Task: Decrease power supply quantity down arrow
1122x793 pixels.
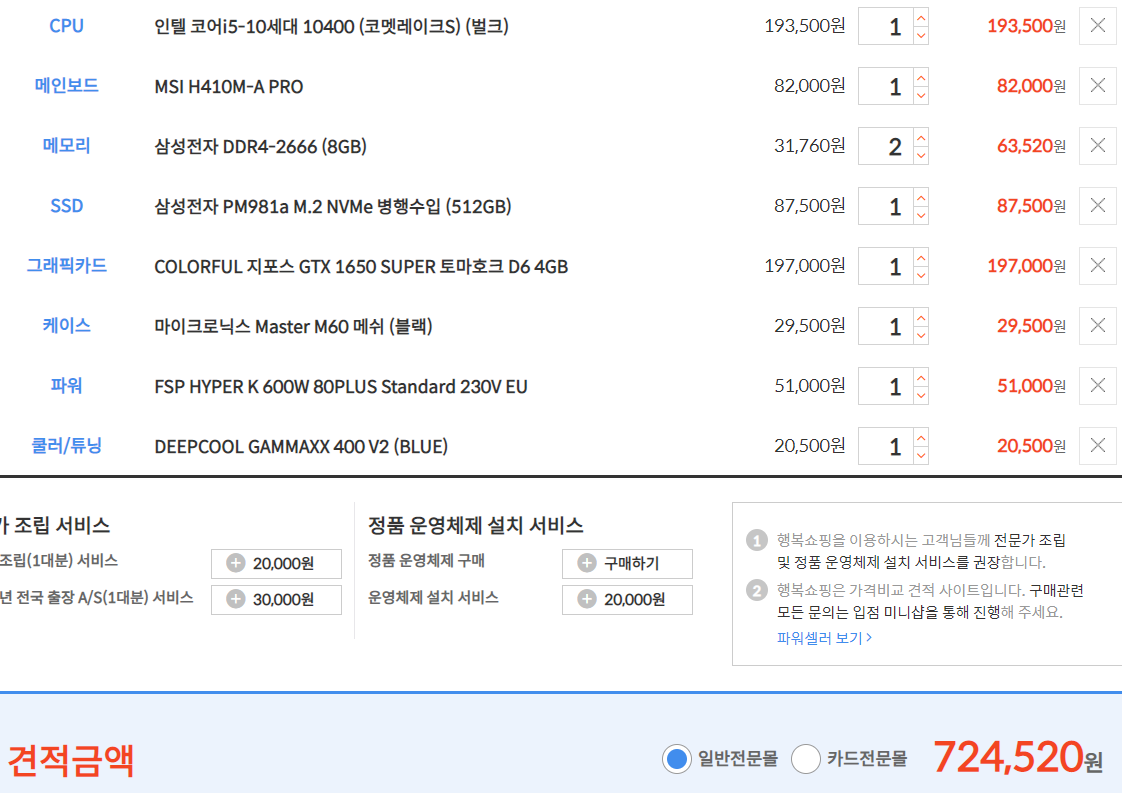Action: point(921,395)
